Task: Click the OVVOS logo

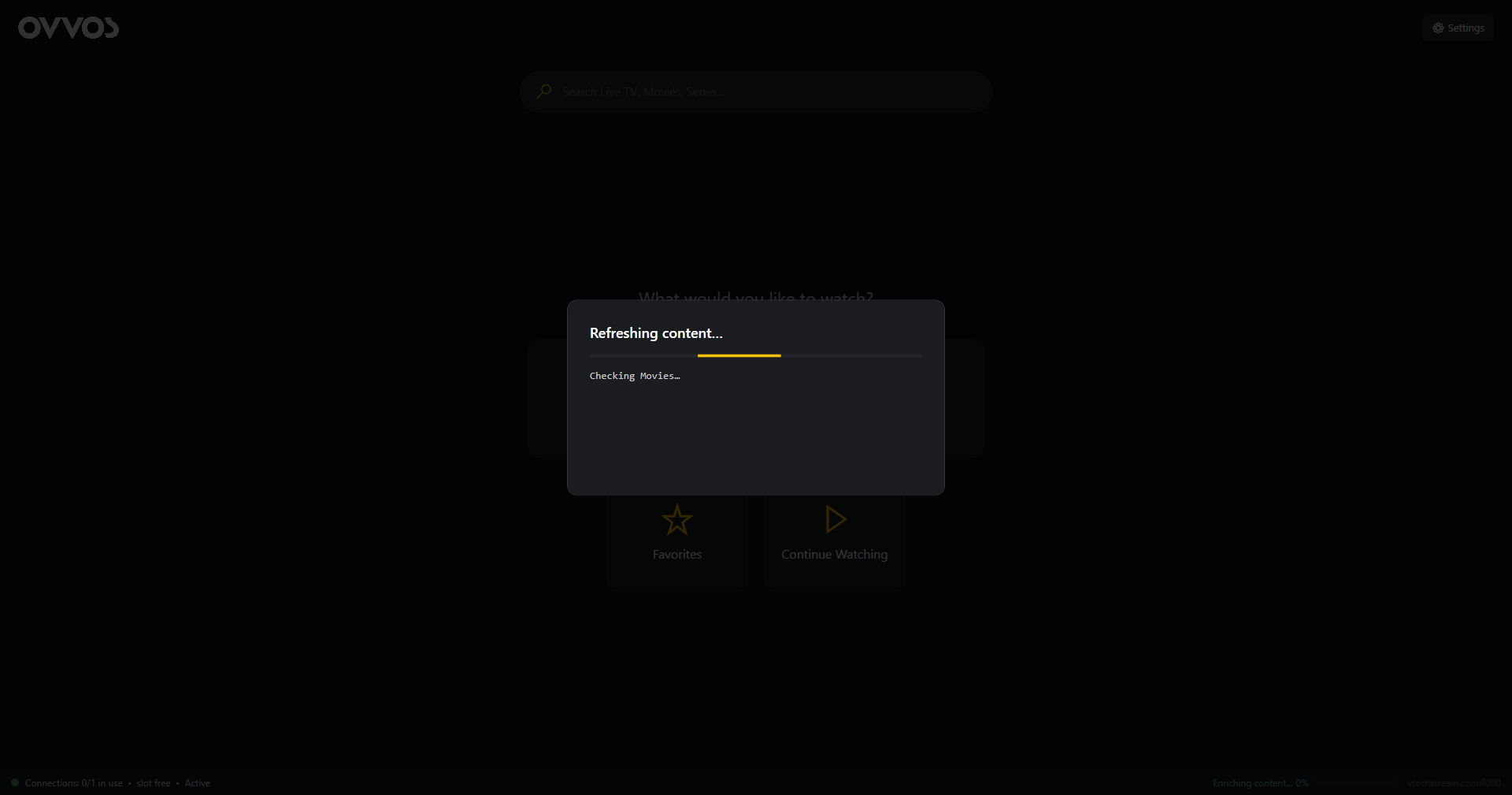Action: [69, 28]
